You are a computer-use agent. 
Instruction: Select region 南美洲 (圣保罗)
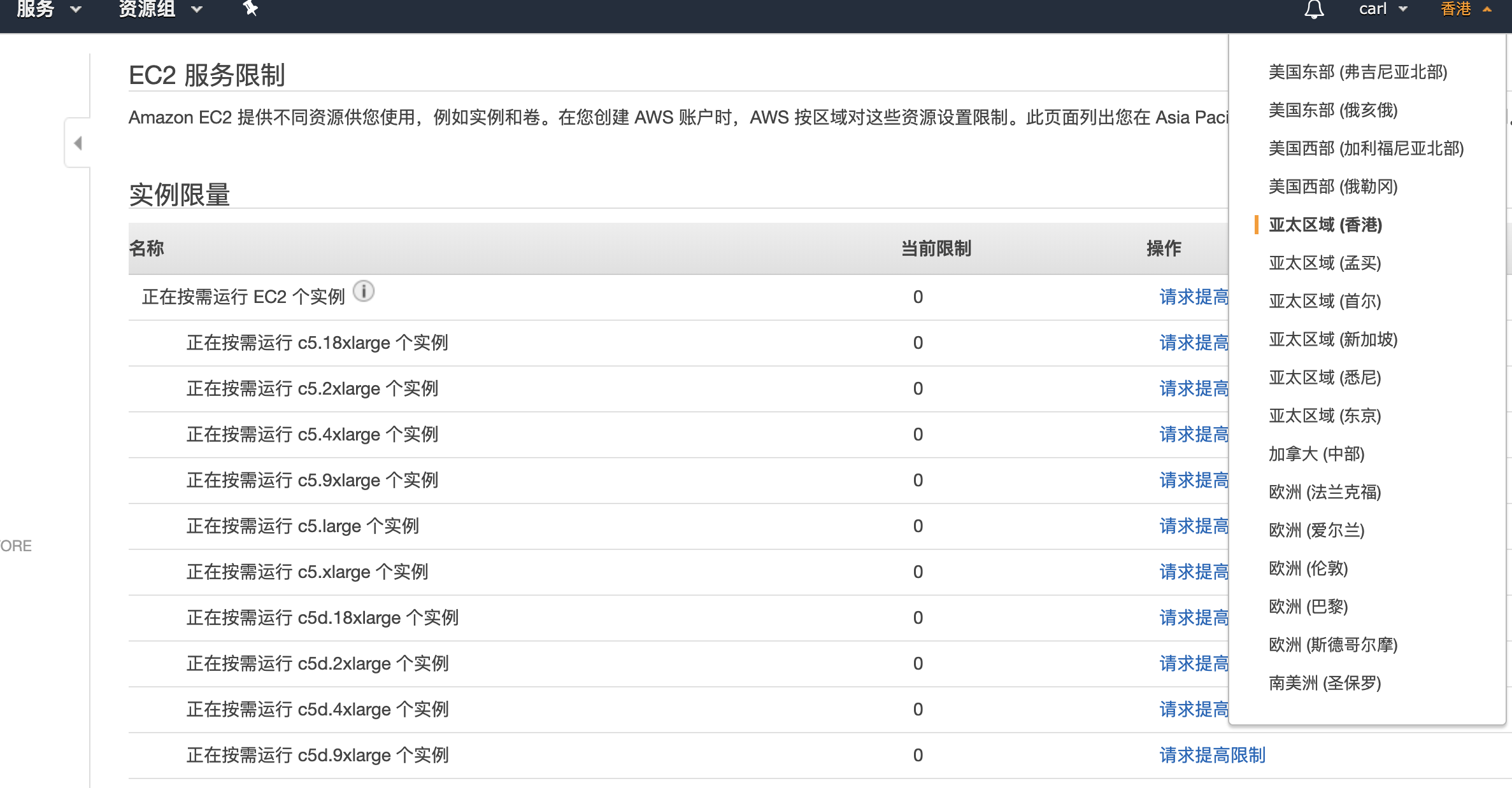point(1324,683)
